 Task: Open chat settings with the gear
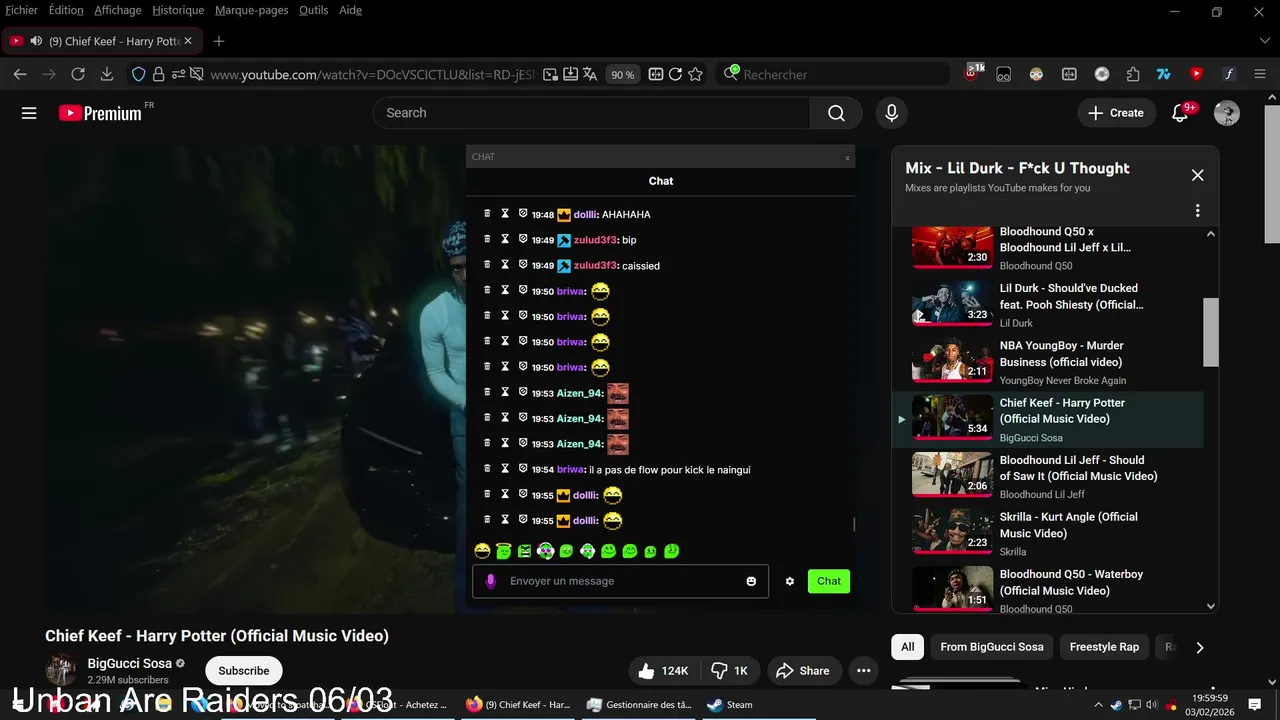coord(790,581)
